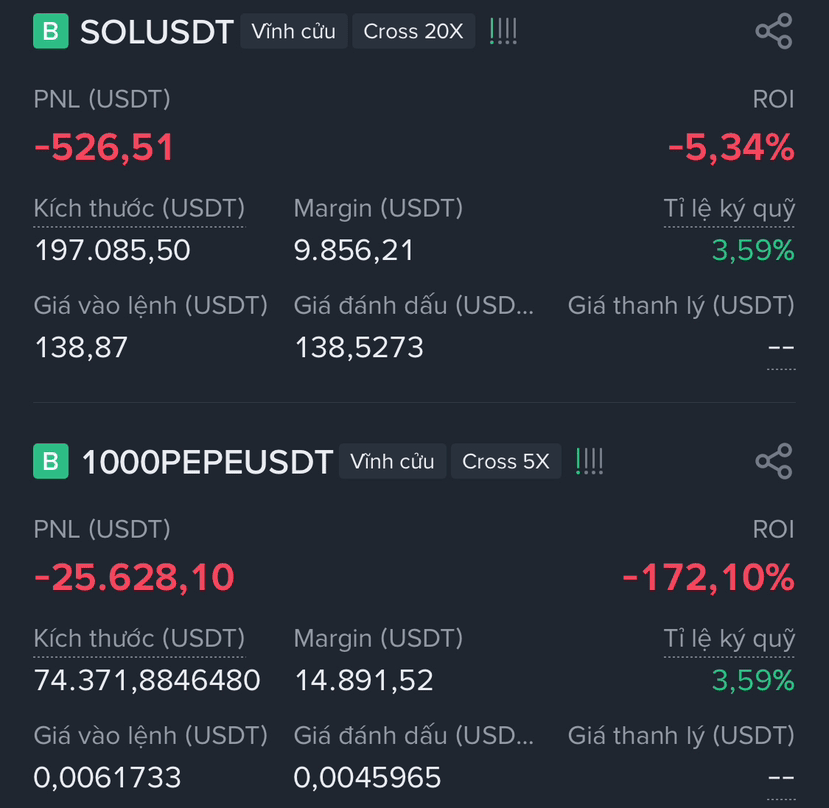Tap SOLUSDT liquidation price dashes
Viewport: 829px width, 808px height.
(781, 348)
